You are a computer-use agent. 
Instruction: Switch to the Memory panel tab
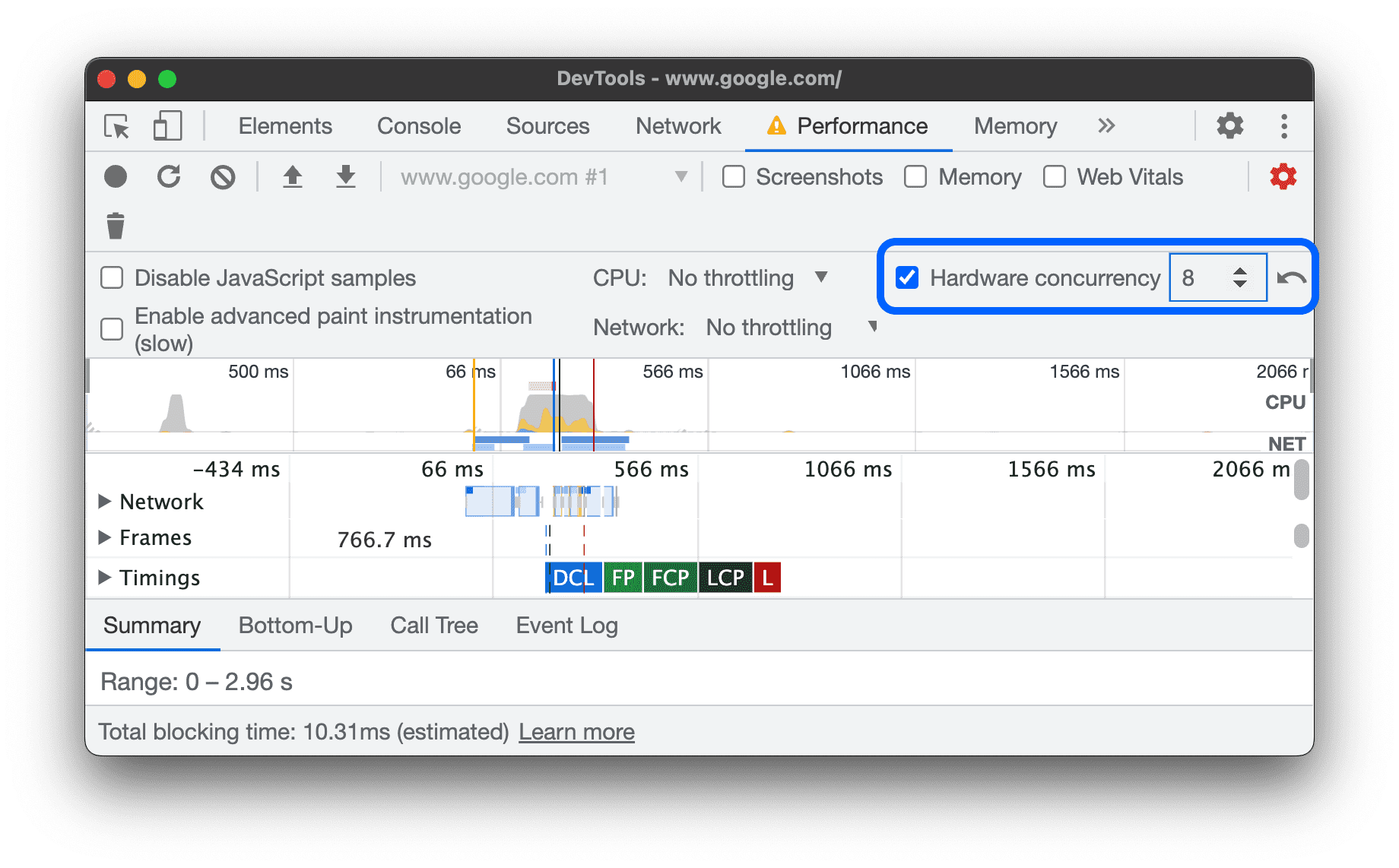click(x=1014, y=126)
